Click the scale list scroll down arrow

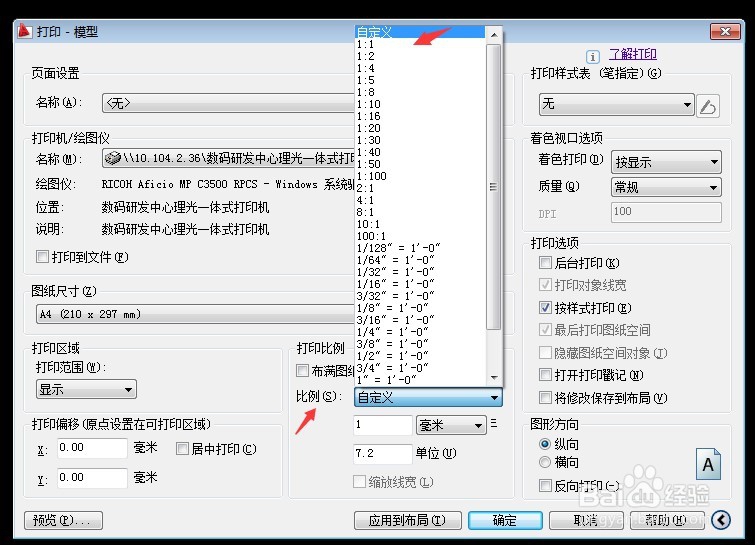pyautogui.click(x=494, y=378)
